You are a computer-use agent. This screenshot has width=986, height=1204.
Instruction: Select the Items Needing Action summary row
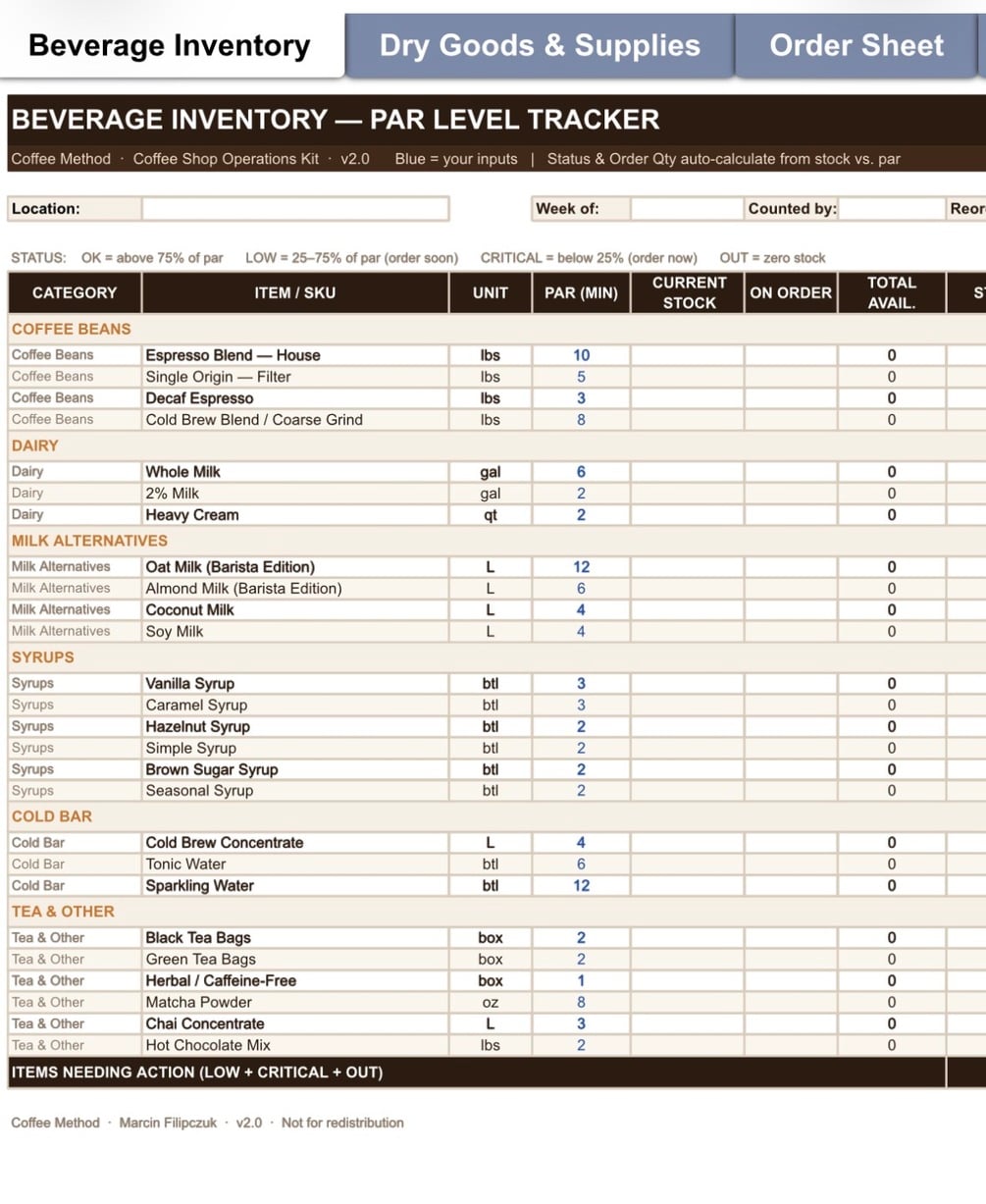[477, 1073]
